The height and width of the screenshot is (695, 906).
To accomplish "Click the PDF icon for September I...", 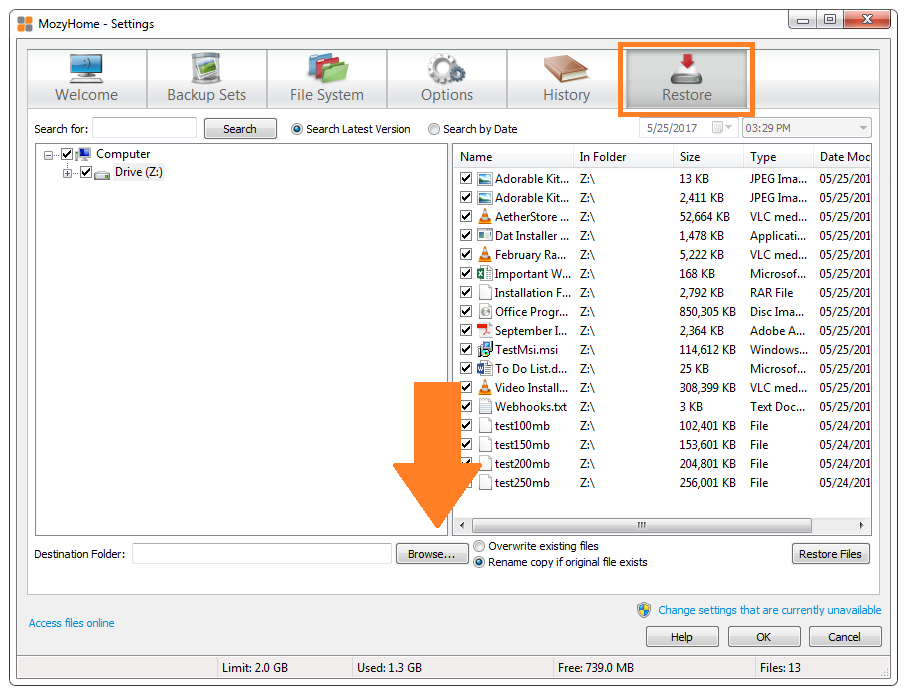I will (485, 330).
